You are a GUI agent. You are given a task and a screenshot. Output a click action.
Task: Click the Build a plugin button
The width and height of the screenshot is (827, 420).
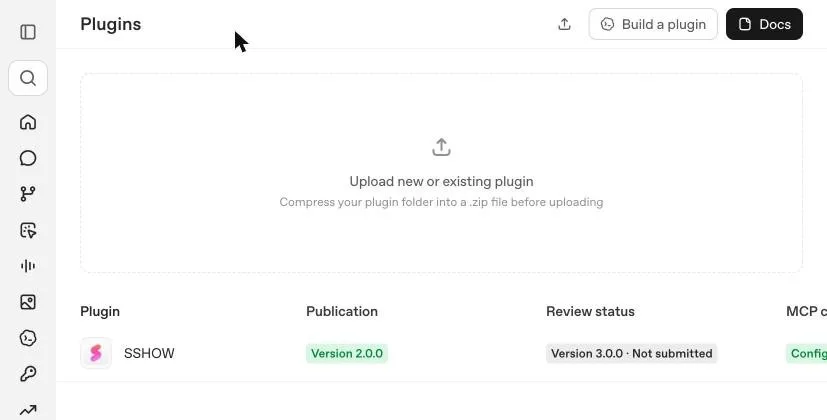point(653,24)
